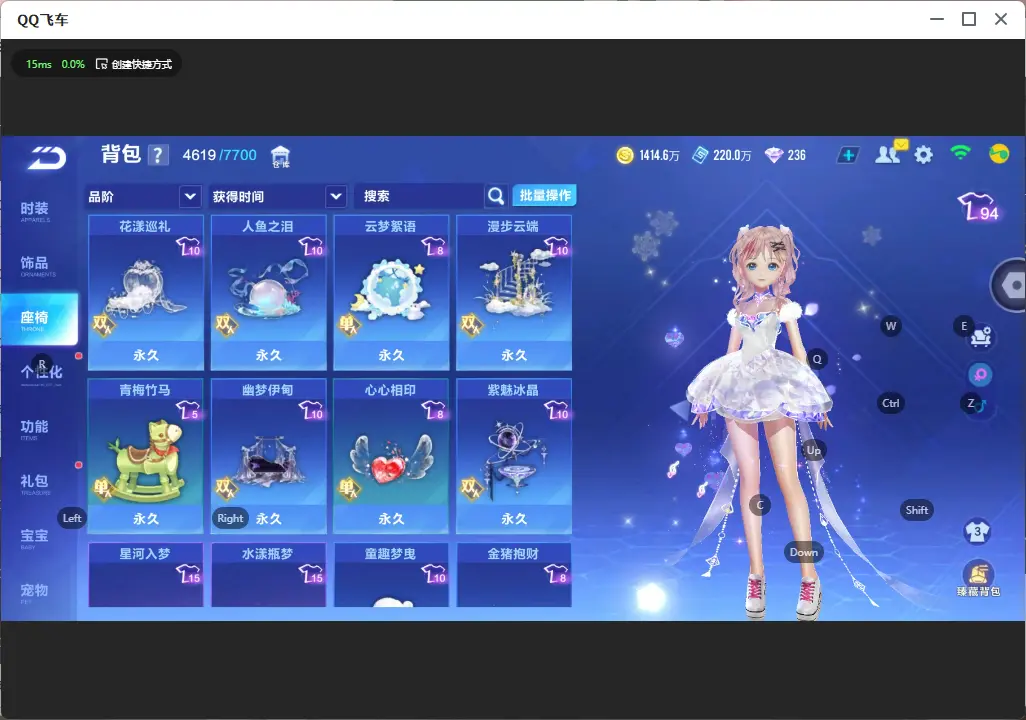This screenshot has width=1026, height=720.
Task: Click the yellow-green ball icon at top right
Action: pos(999,154)
